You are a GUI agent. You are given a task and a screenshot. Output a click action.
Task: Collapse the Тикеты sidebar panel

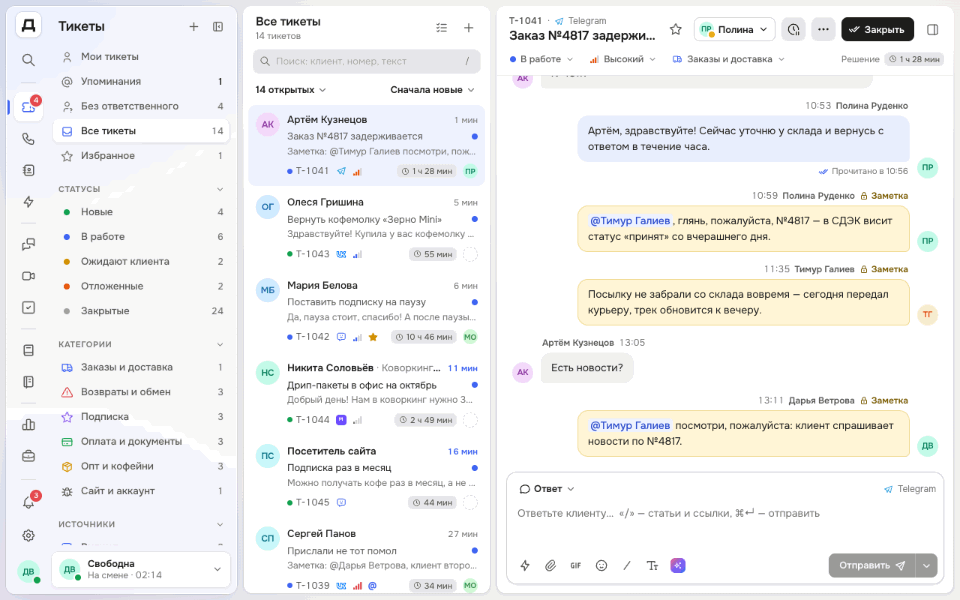point(218,27)
